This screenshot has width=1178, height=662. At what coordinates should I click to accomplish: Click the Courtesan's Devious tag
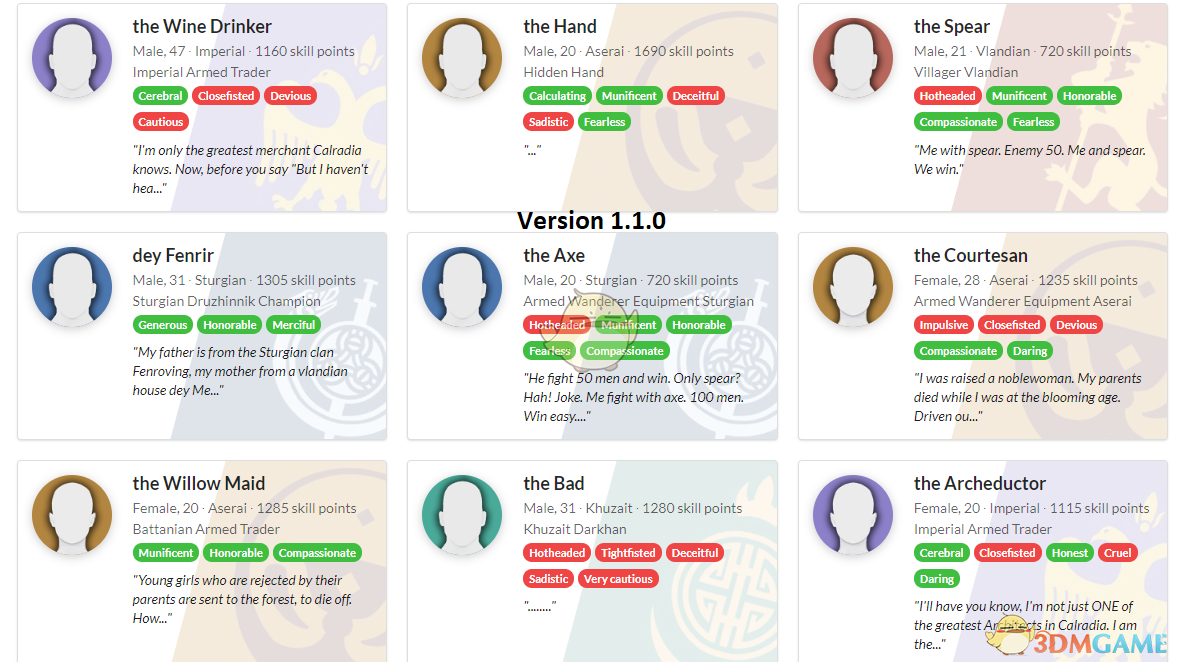(x=1077, y=325)
